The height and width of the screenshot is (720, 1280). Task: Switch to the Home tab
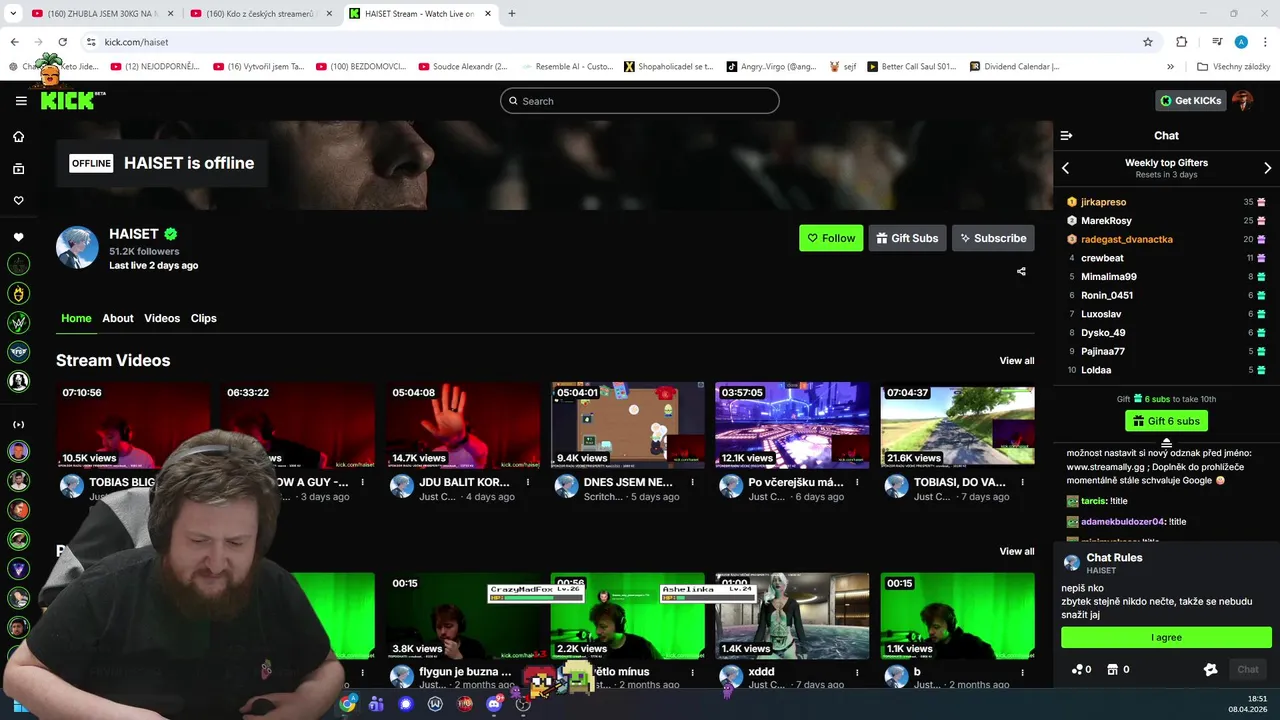tap(76, 318)
